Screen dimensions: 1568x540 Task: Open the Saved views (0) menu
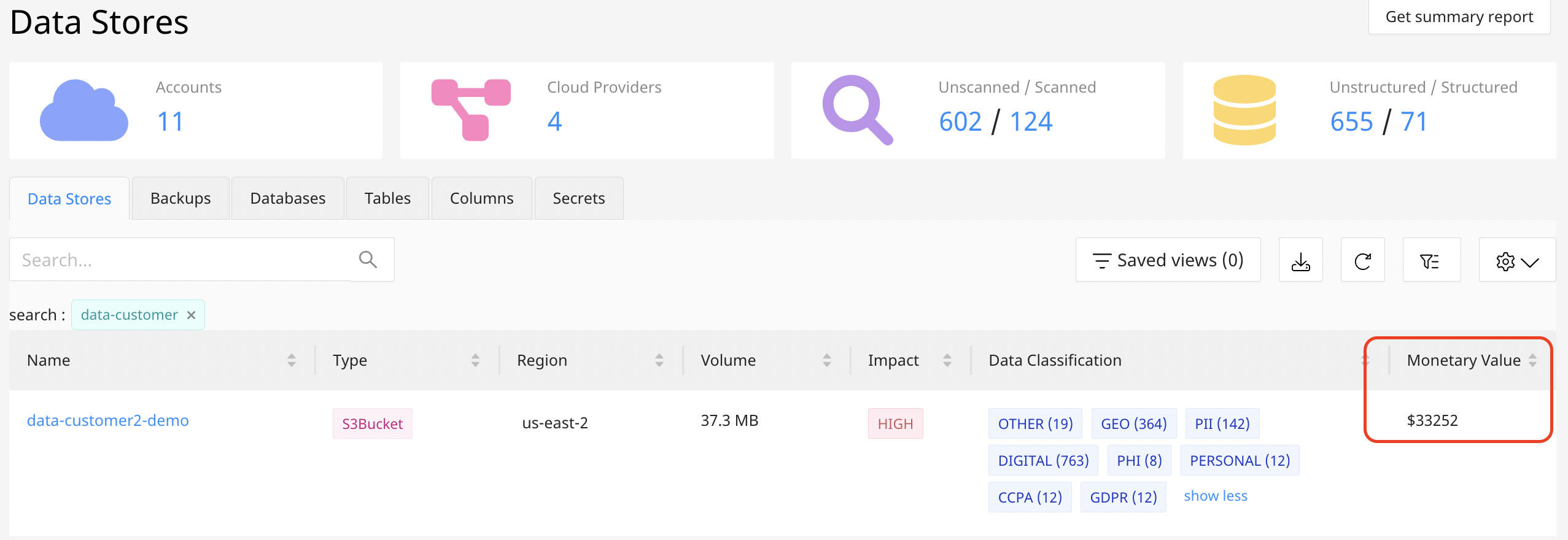pyautogui.click(x=1168, y=260)
